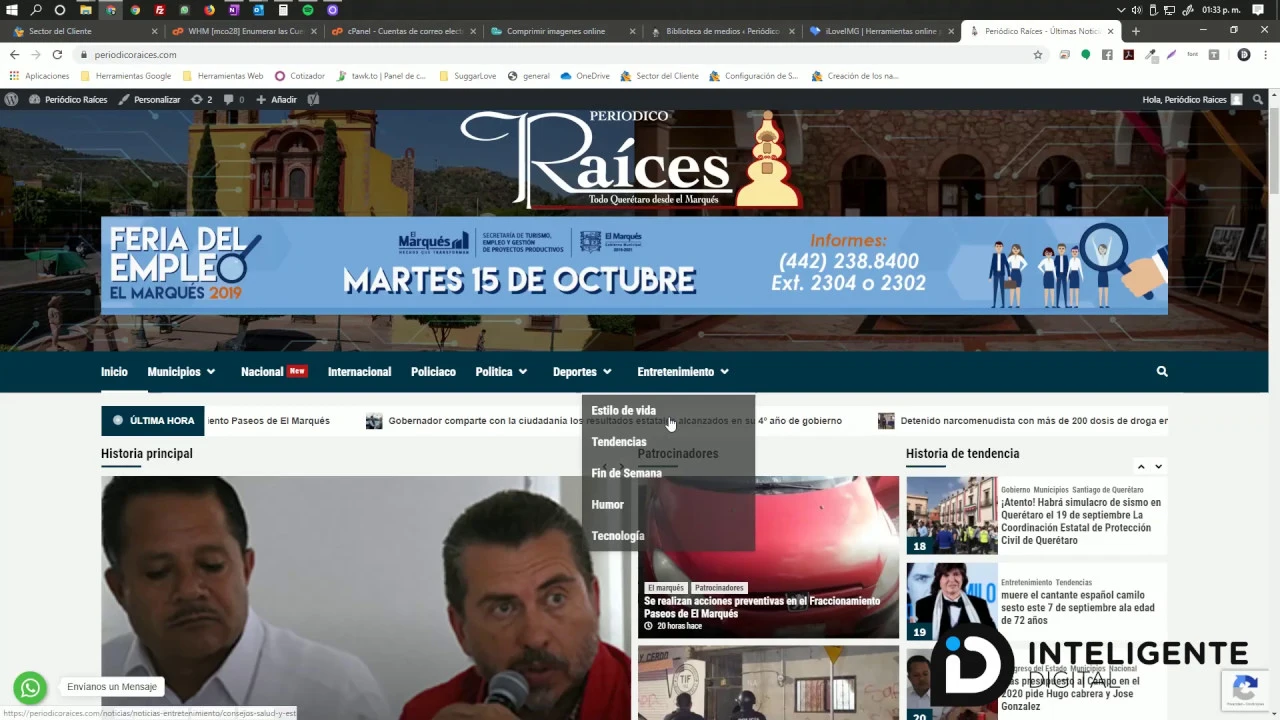Open the Internacional section
This screenshot has height=720, width=1280.
click(359, 372)
